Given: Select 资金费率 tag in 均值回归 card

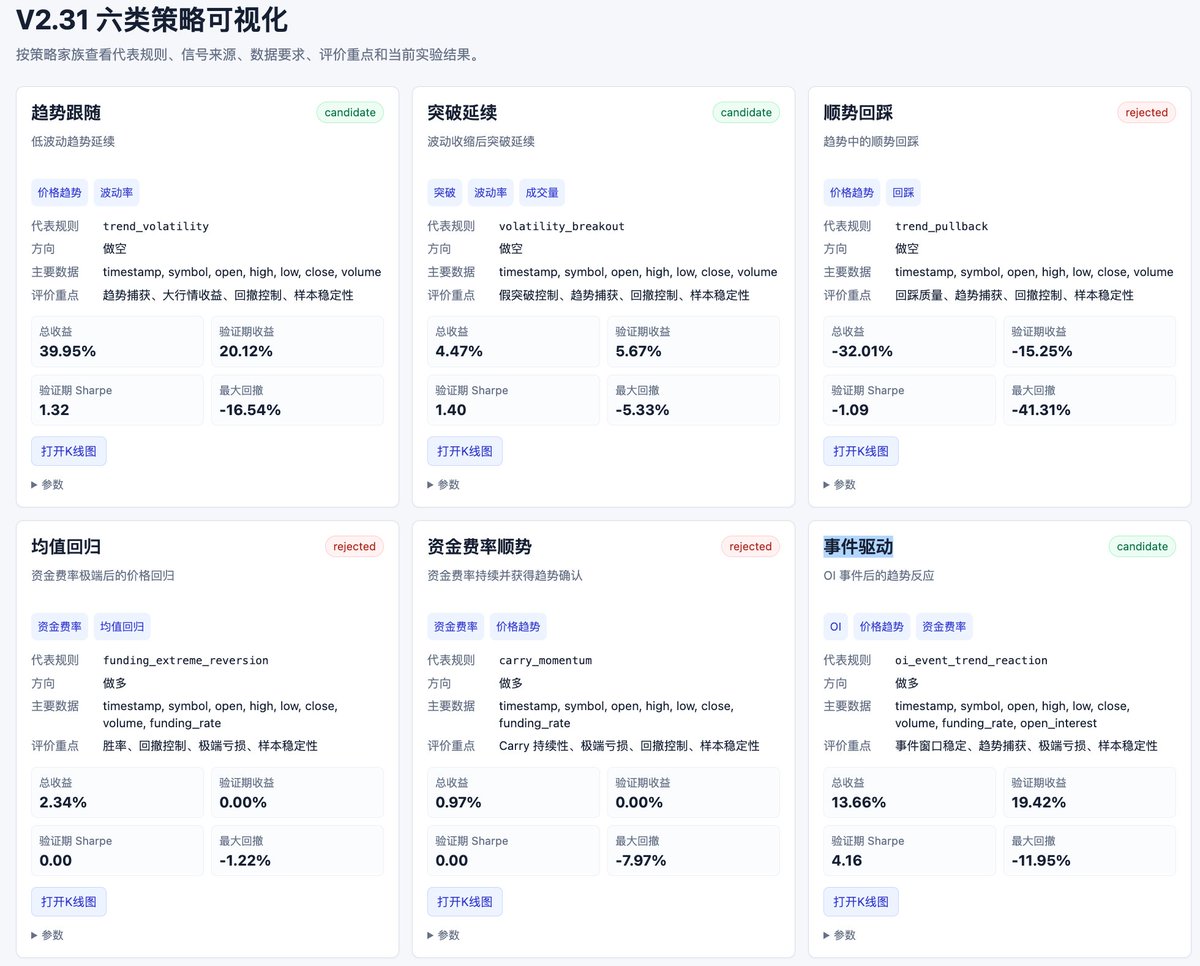Looking at the screenshot, I should click(59, 627).
